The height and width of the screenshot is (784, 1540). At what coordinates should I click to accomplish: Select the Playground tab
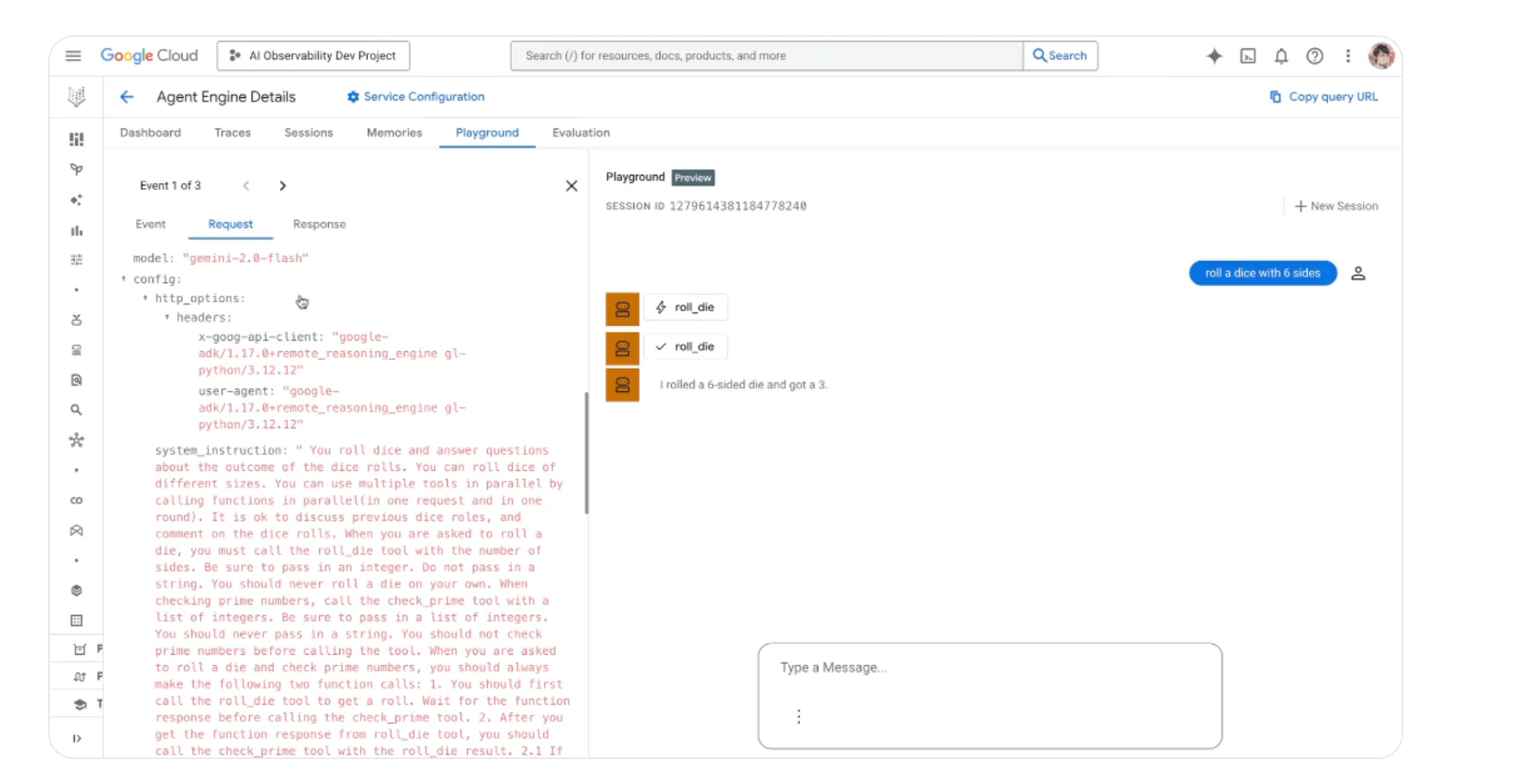487,133
